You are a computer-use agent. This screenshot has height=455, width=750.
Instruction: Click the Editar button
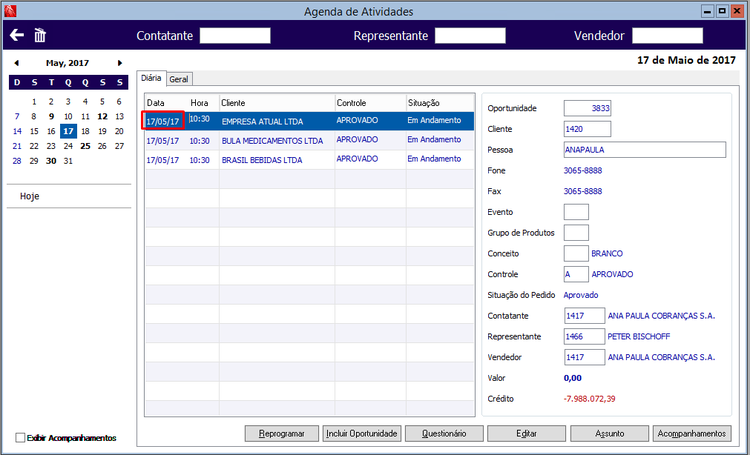[x=526, y=433]
